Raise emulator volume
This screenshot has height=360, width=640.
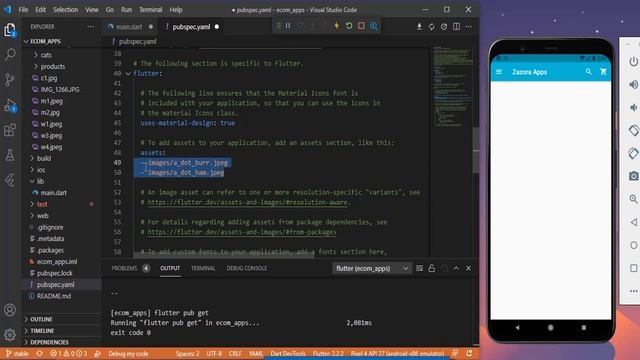633,84
